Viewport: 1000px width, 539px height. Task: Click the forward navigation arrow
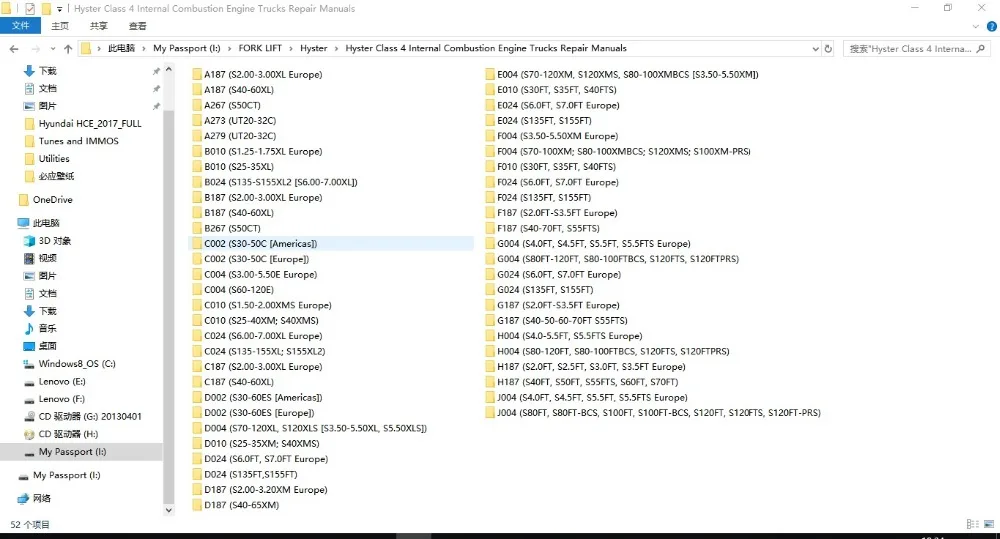tap(36, 48)
